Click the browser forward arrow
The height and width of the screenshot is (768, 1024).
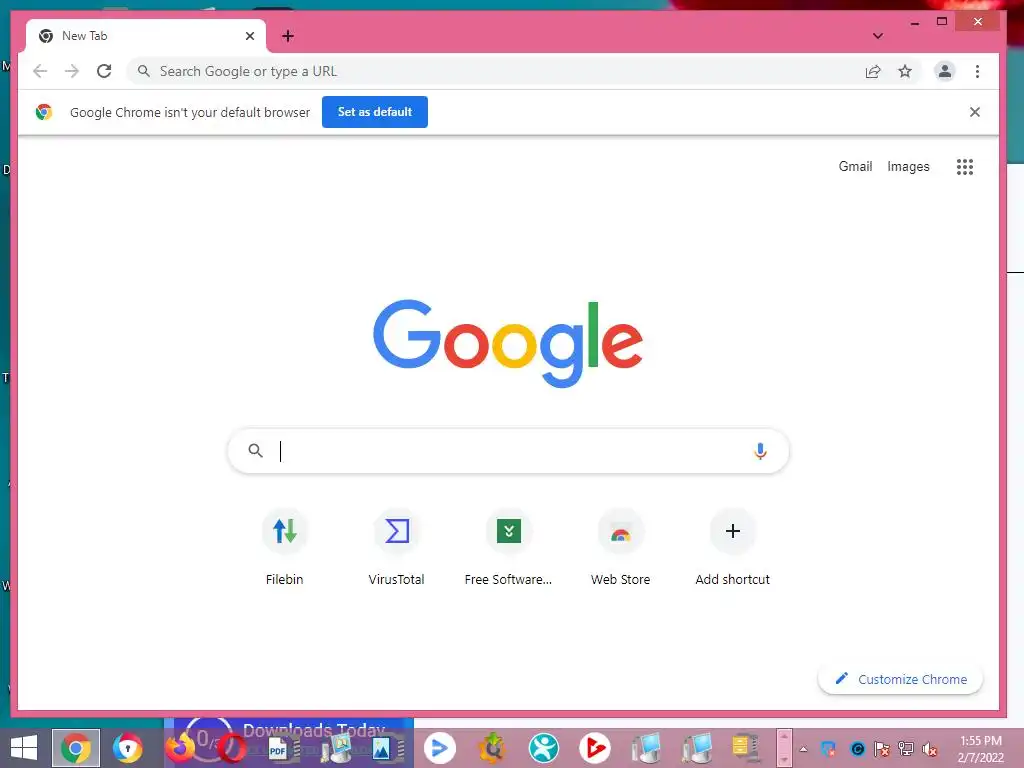point(72,71)
